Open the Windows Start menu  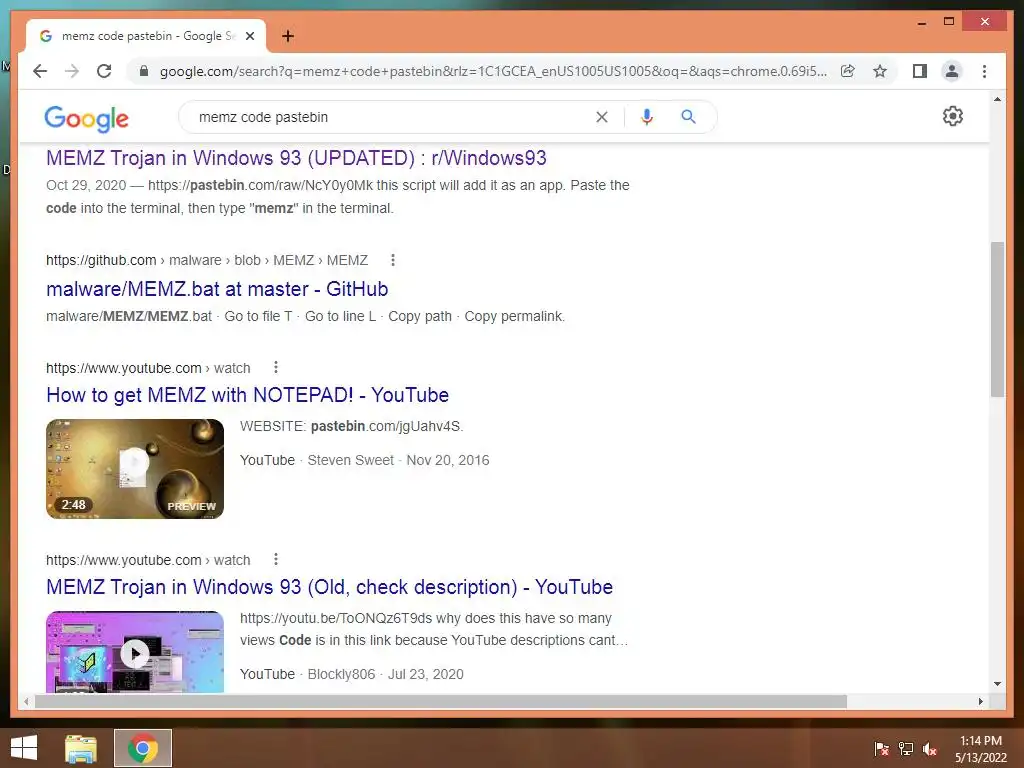tap(24, 748)
